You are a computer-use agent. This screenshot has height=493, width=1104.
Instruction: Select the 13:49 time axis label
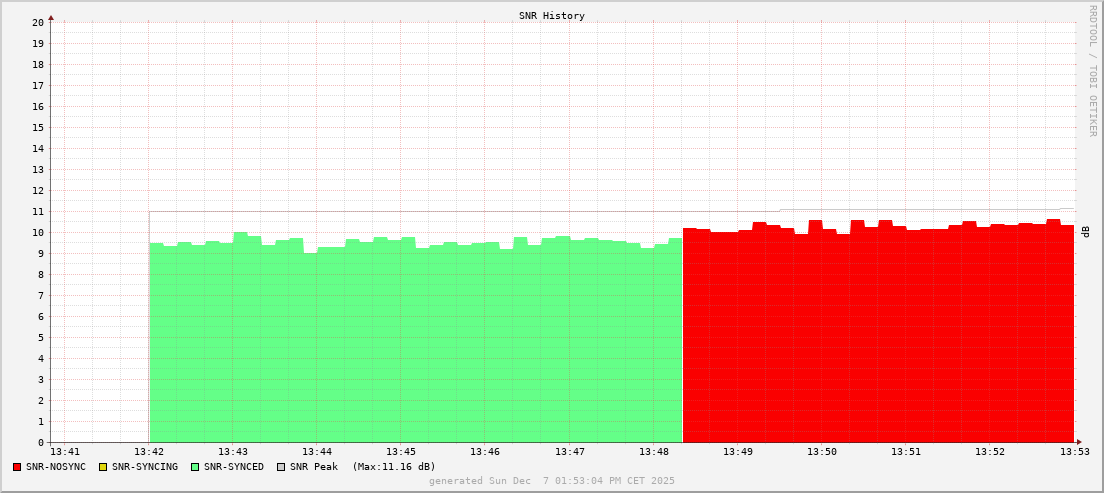coord(737,453)
